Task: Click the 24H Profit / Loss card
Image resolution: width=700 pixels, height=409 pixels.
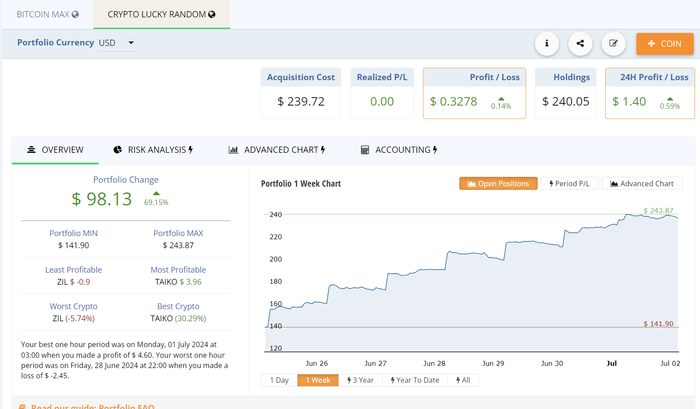Action: click(650, 93)
